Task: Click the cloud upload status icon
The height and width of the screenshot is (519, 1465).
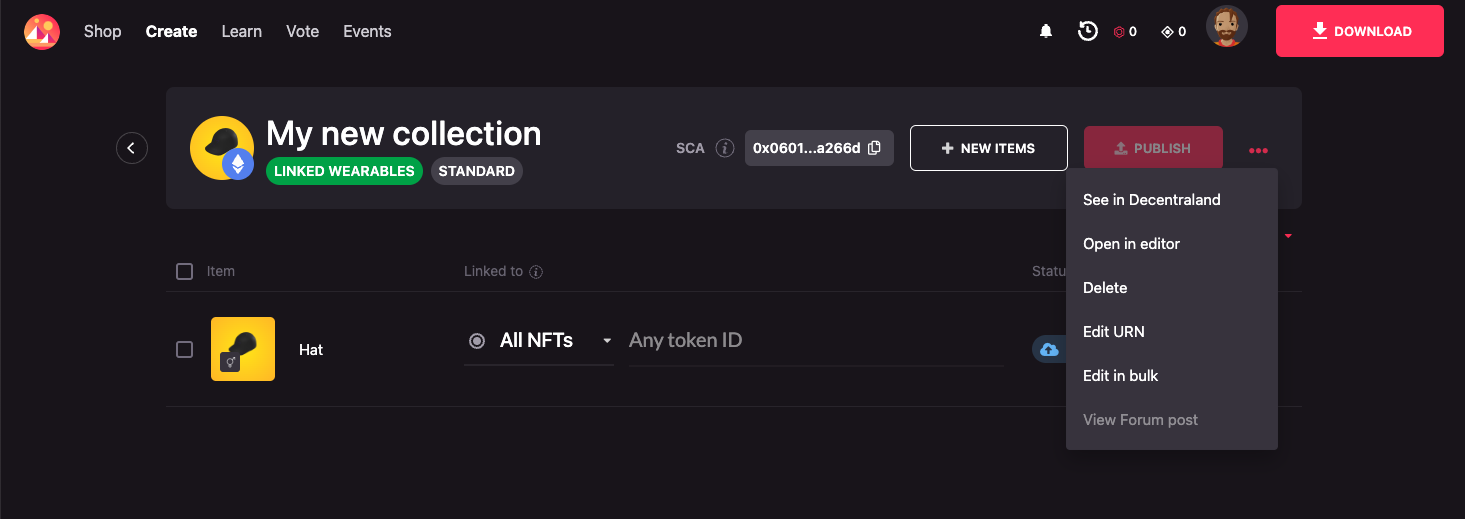Action: pyautogui.click(x=1049, y=349)
